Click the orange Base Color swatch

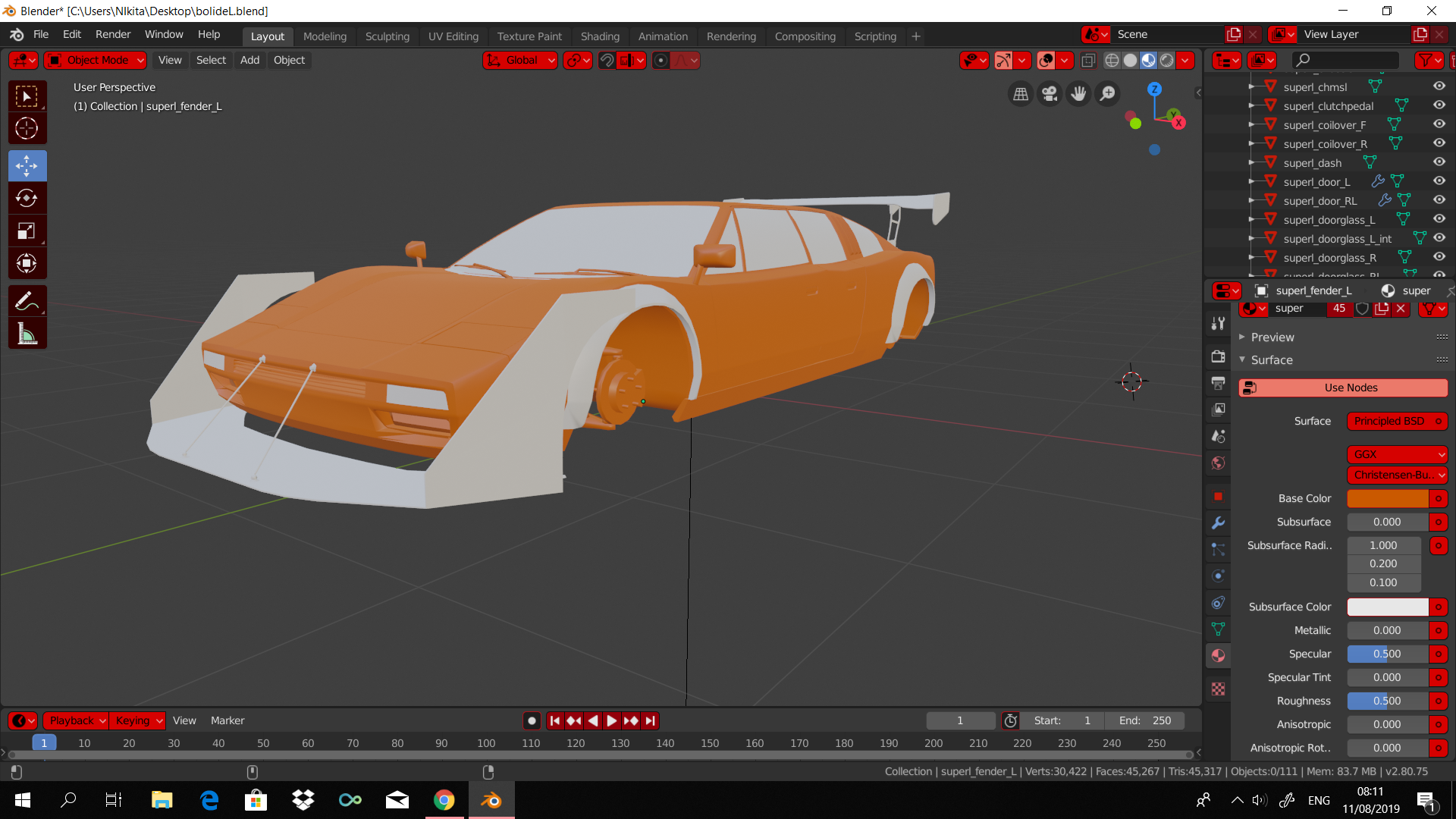point(1387,498)
